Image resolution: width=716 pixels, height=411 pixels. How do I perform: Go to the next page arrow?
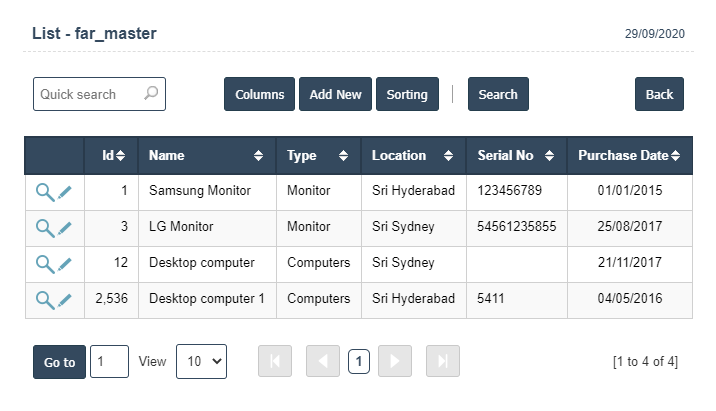click(x=395, y=362)
